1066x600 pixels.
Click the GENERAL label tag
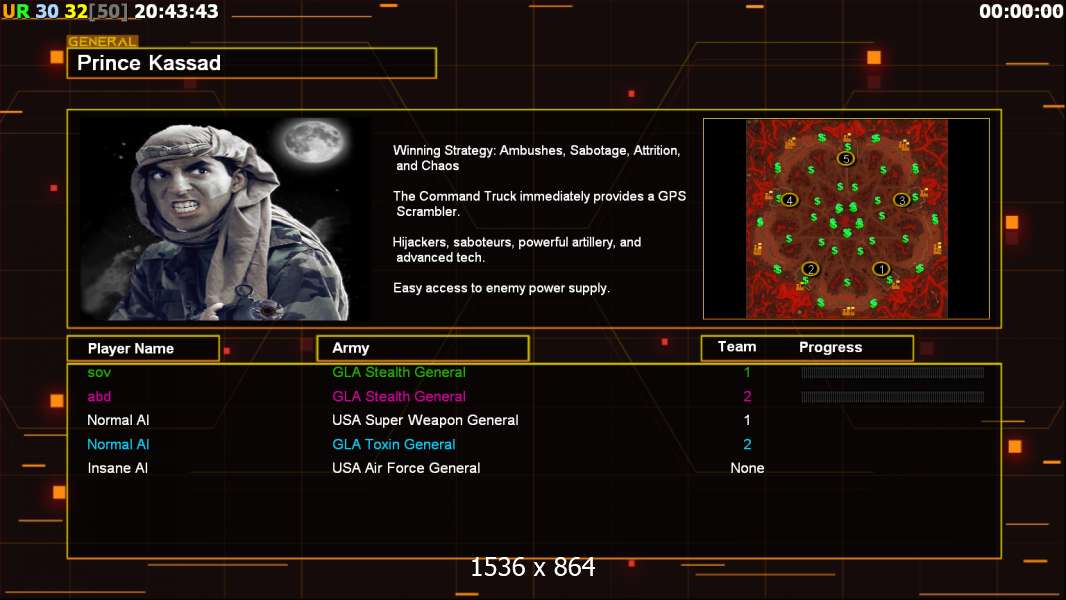103,41
